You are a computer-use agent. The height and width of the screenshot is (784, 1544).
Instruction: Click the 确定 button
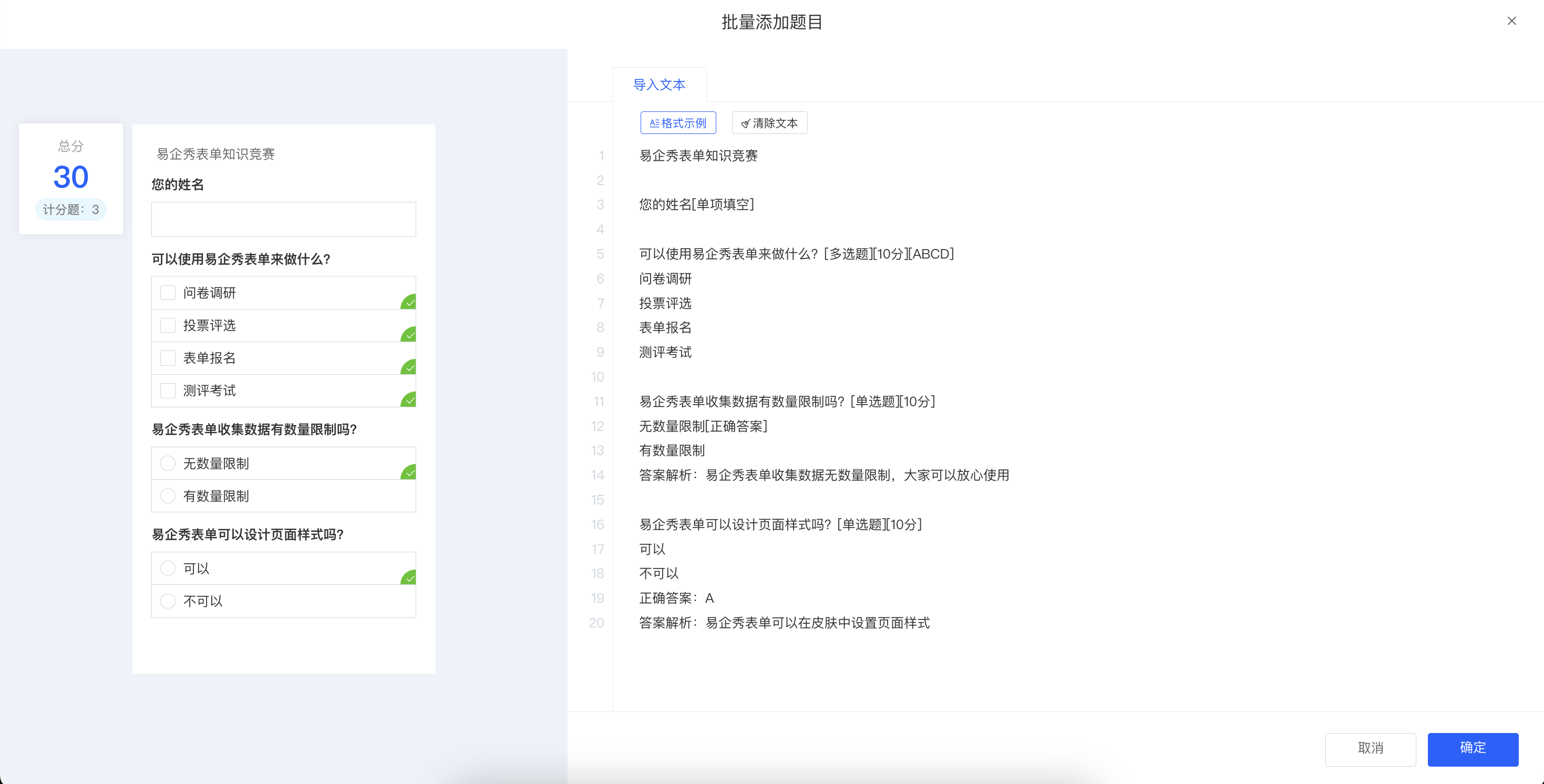[1472, 748]
